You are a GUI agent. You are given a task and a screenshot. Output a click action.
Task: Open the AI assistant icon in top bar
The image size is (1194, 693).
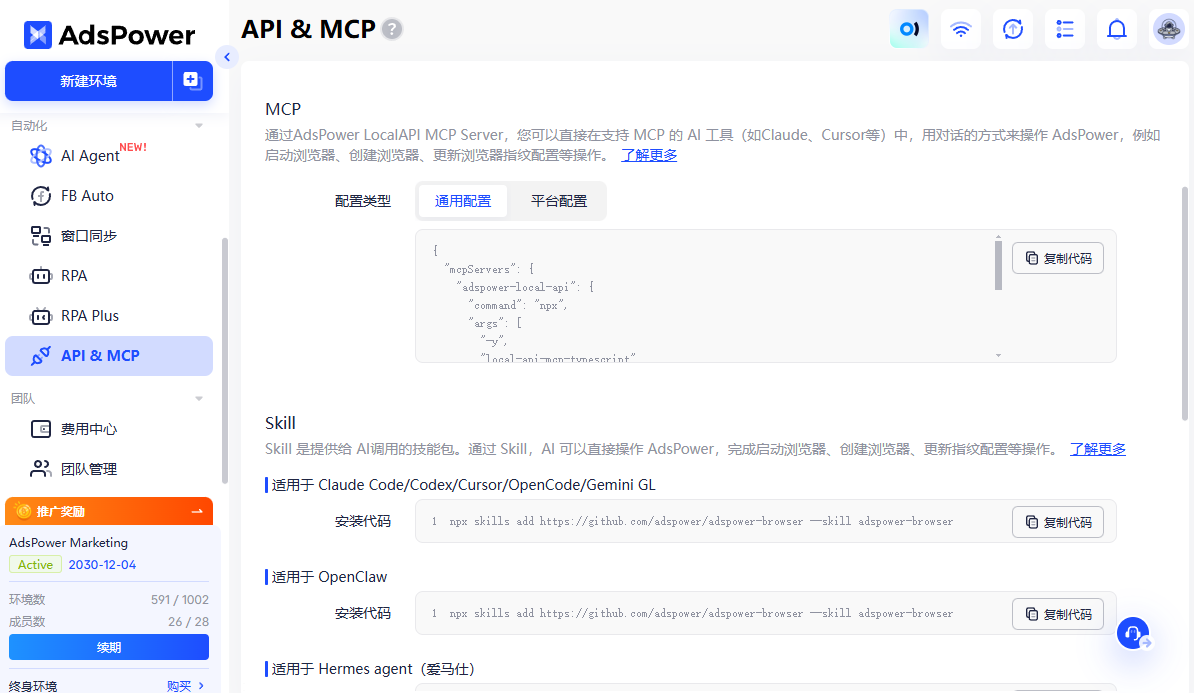(909, 29)
